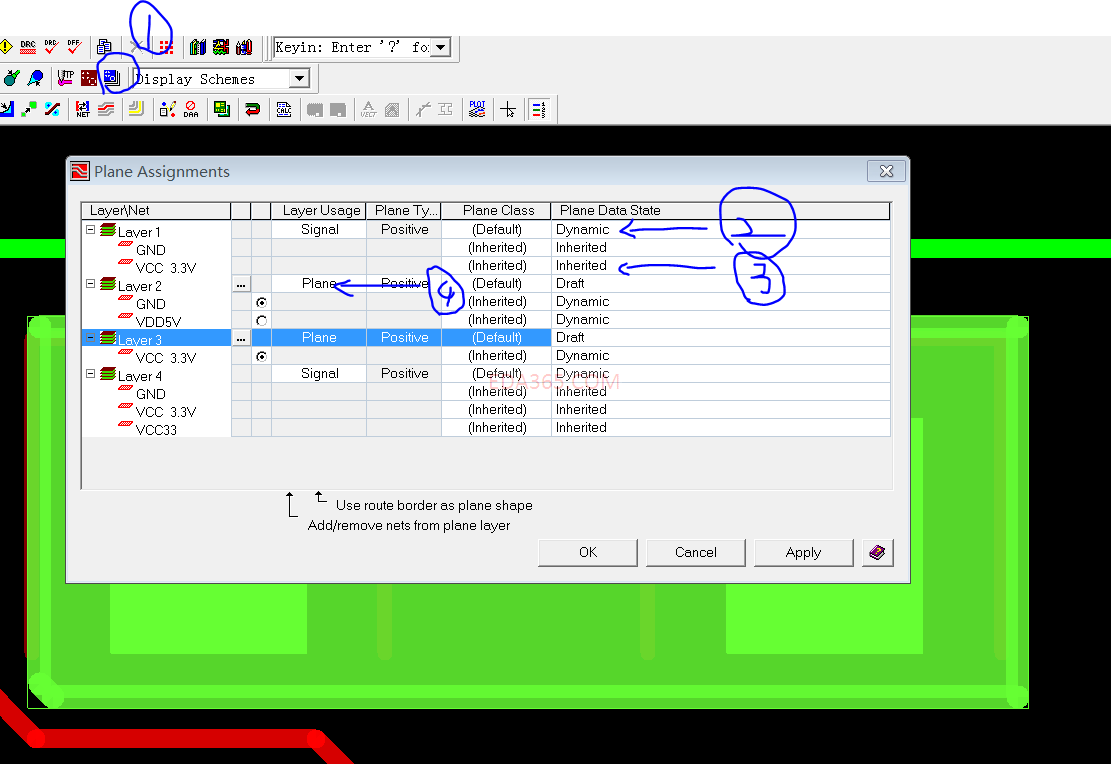Click Layer 2 Draft data state cell
Image resolution: width=1111 pixels, height=764 pixels.
click(x=721, y=283)
